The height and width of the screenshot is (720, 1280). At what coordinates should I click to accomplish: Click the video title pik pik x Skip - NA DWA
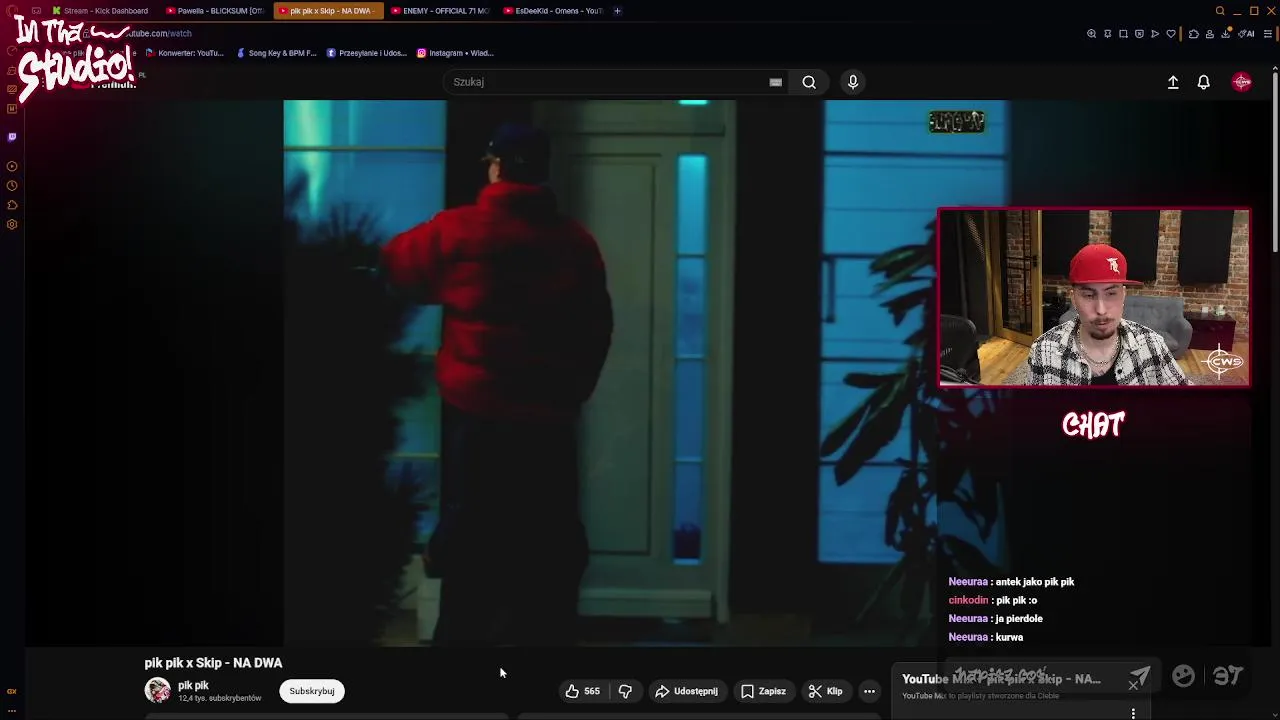click(213, 663)
